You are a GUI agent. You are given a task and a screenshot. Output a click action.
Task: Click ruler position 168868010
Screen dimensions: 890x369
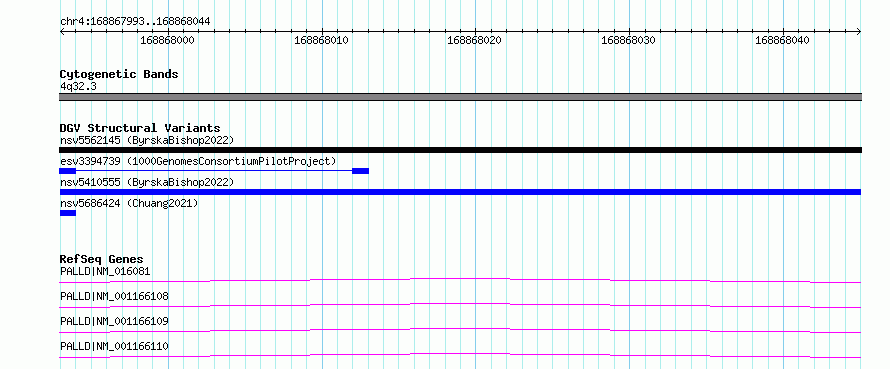point(321,41)
